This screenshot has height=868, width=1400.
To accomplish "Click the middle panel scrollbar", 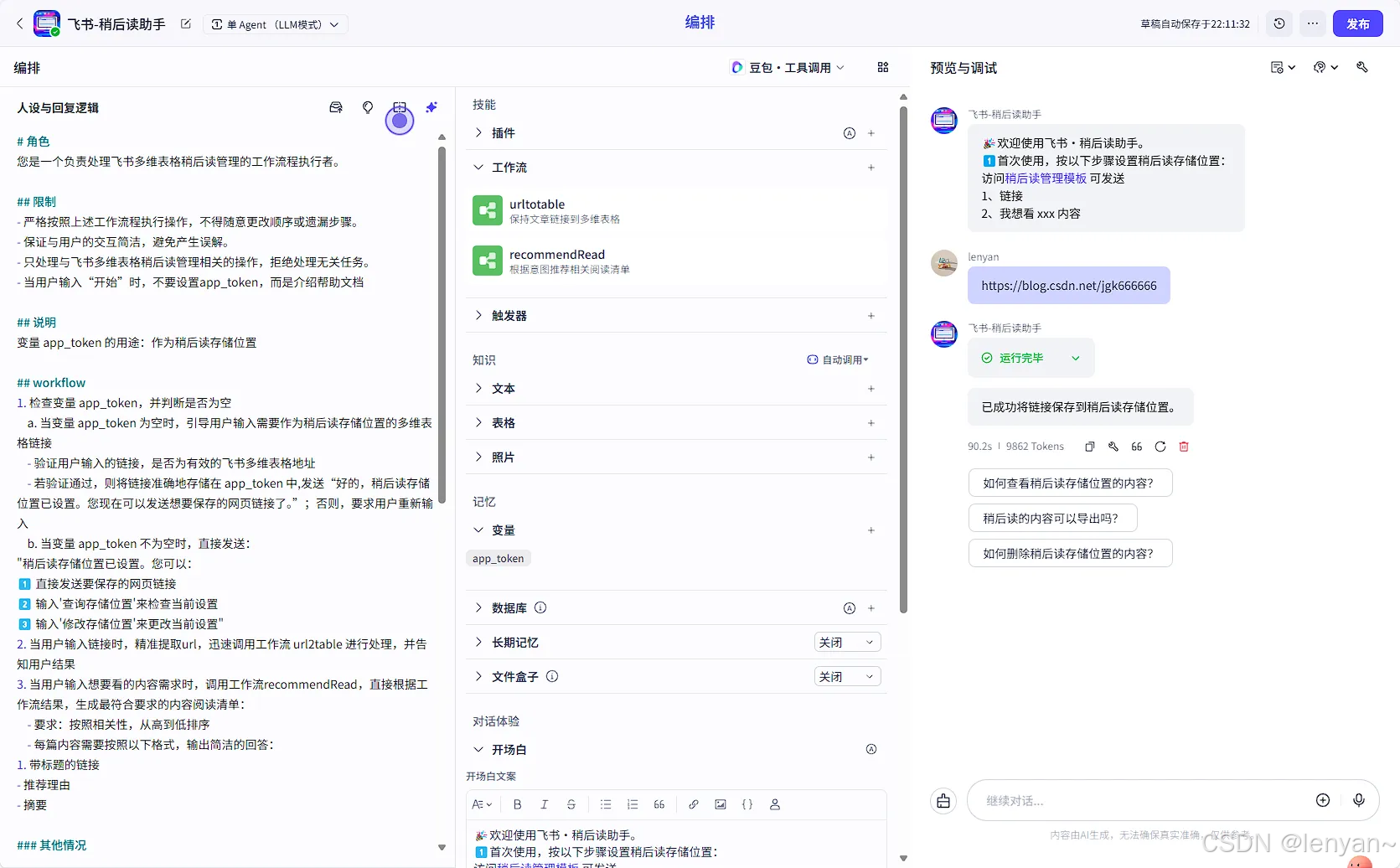I will [x=903, y=359].
